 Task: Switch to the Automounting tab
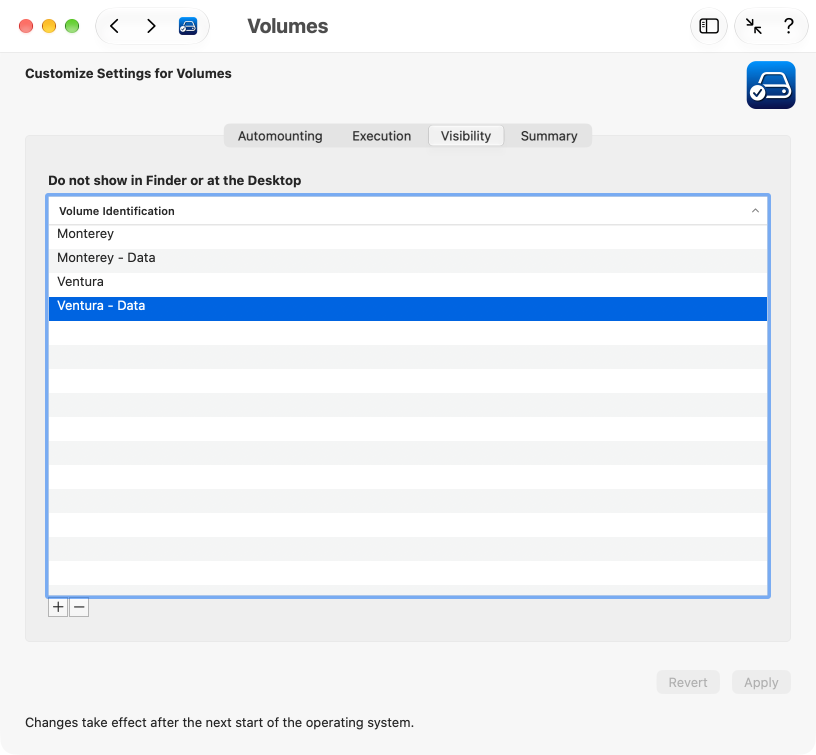click(280, 136)
